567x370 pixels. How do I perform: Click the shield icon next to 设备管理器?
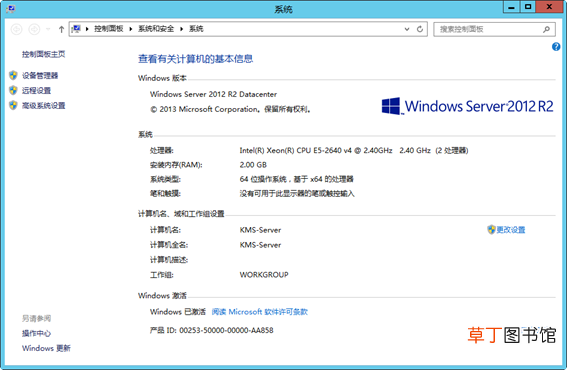click(13, 75)
